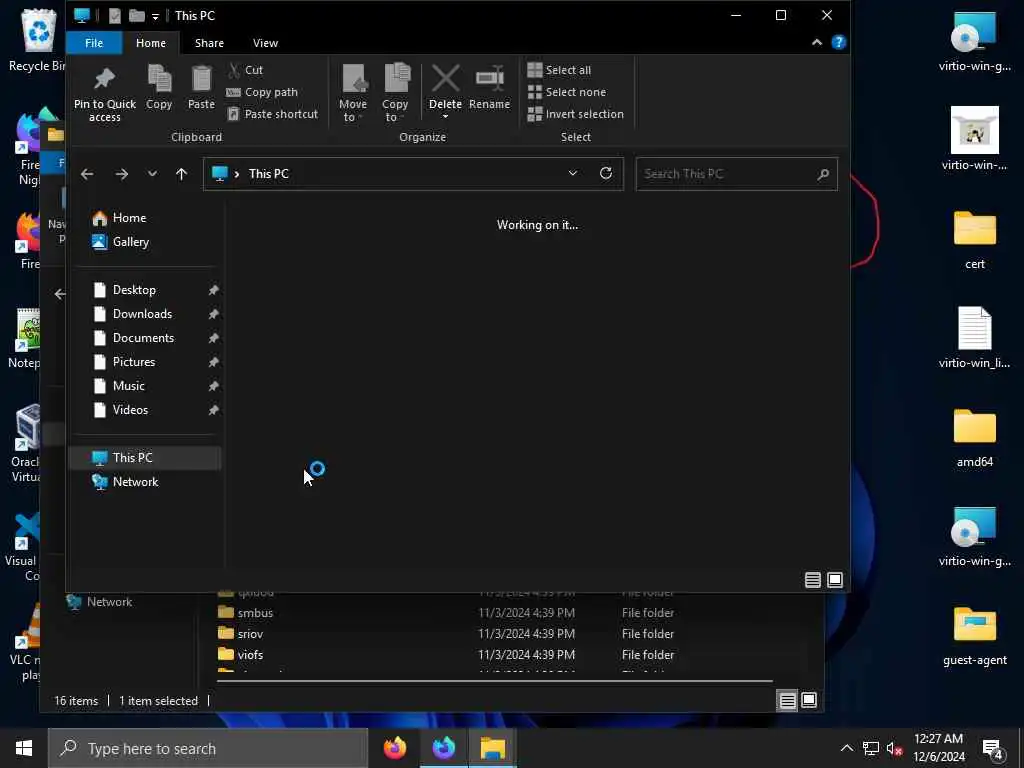1024x768 pixels.
Task: Click the Refresh button in address bar
Action: tap(605, 173)
